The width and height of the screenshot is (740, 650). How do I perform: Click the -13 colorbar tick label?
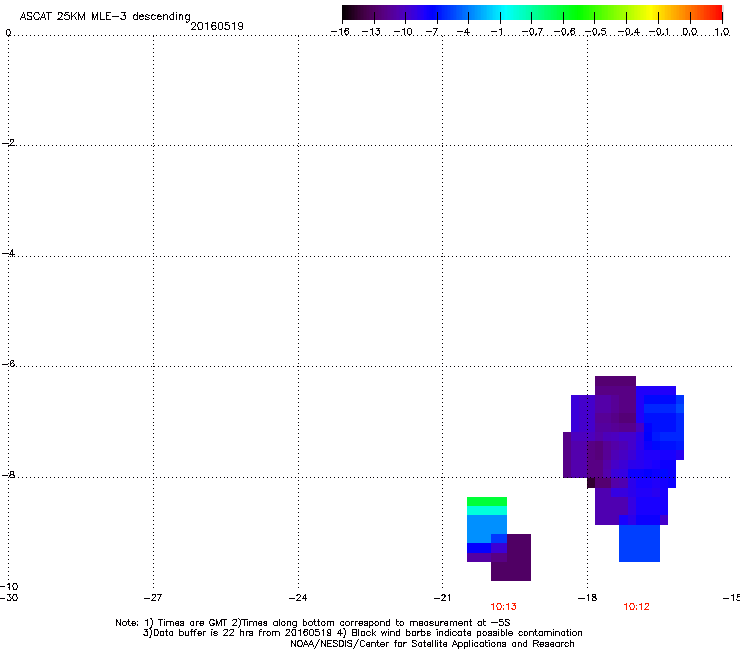pos(371,32)
